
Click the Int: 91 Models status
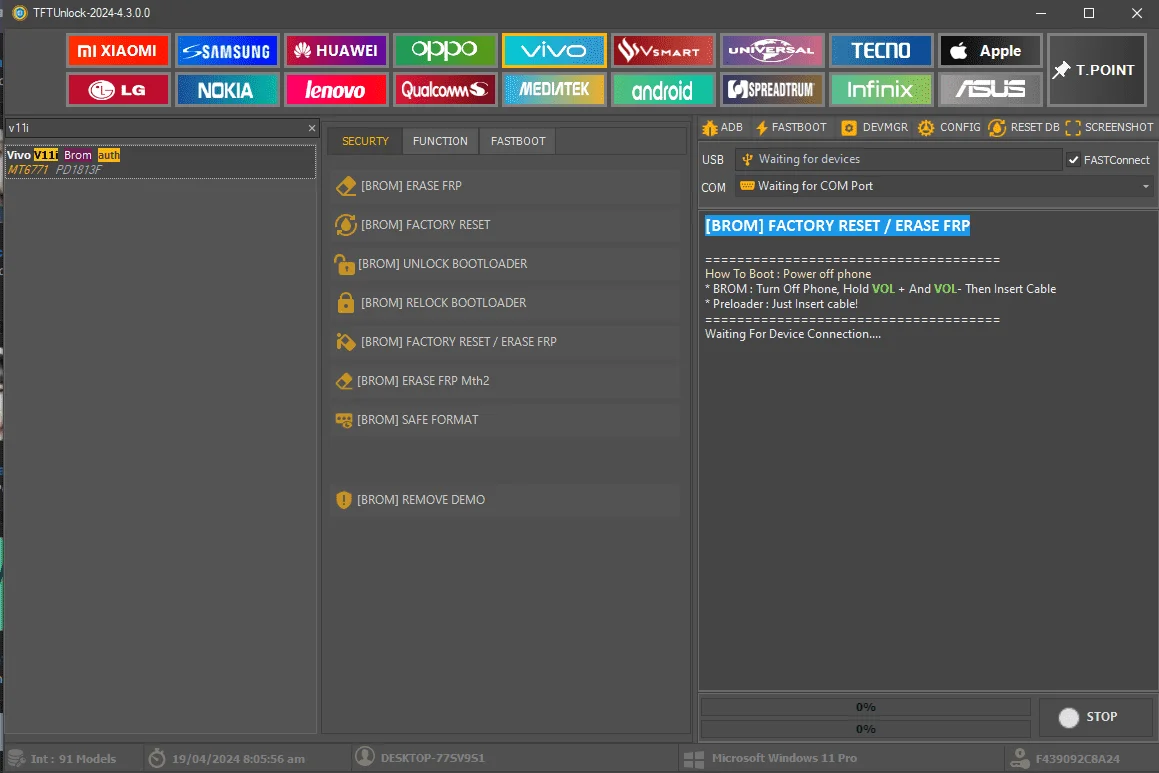[x=62, y=758]
